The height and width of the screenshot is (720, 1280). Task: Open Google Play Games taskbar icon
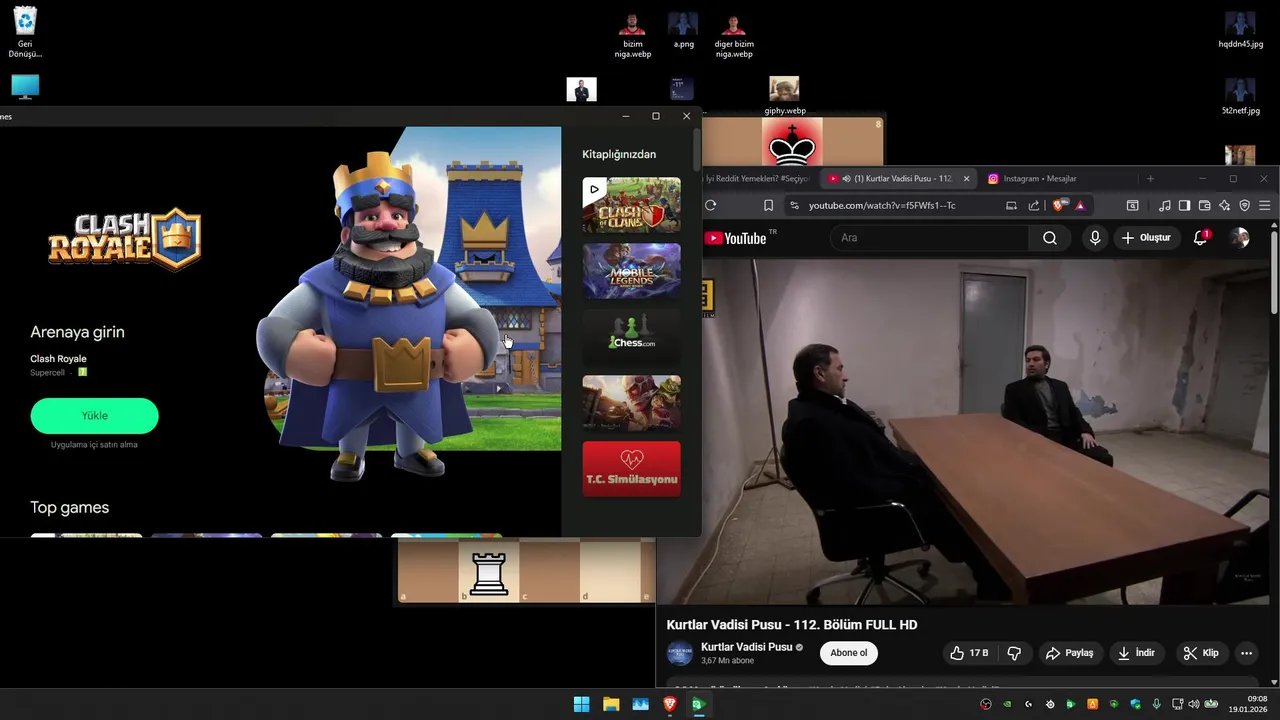(x=699, y=704)
